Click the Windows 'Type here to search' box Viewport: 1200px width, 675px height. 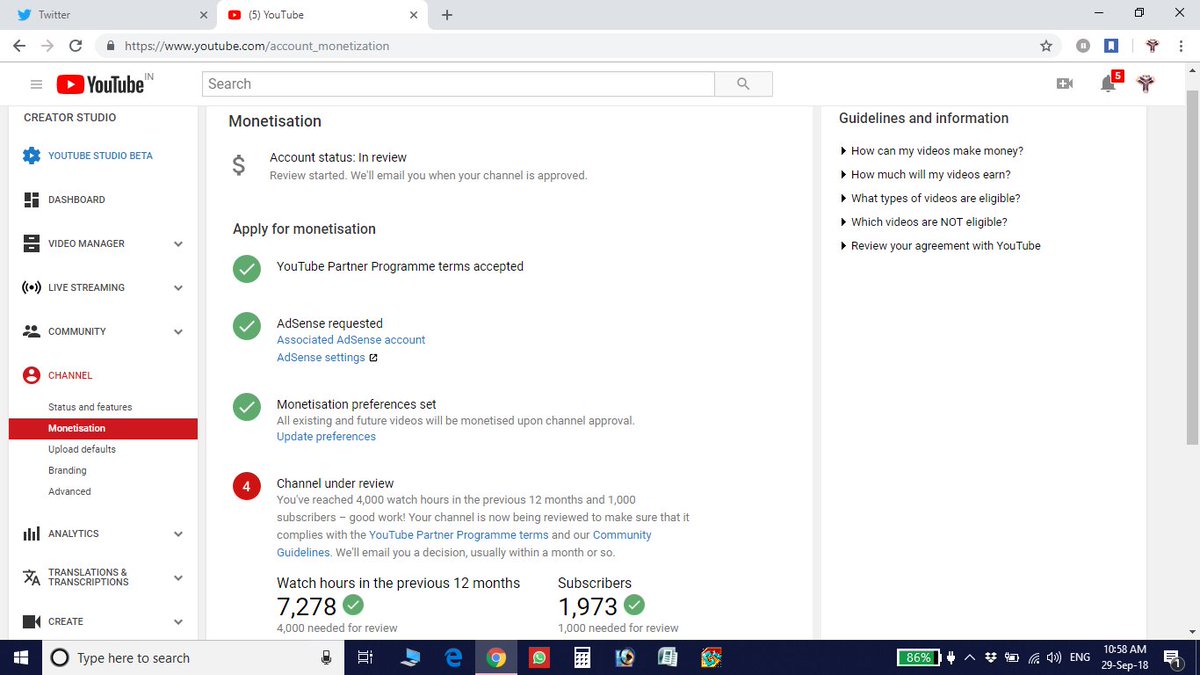(192, 657)
